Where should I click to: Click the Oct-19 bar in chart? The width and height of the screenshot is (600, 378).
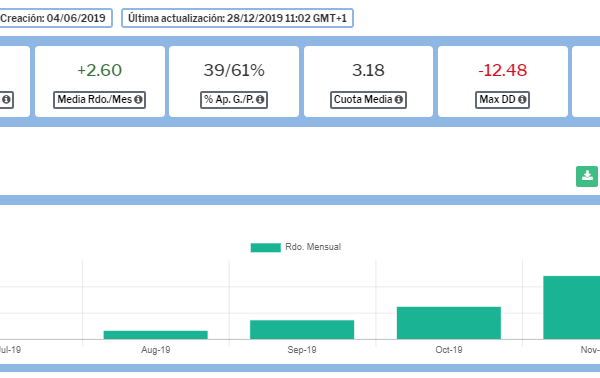[449, 323]
